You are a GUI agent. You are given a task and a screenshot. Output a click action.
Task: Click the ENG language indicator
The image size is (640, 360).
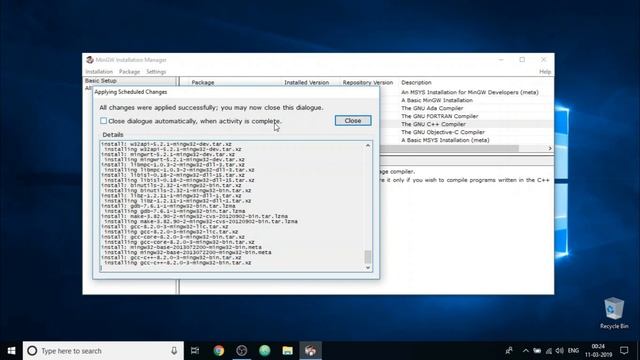[573, 351]
